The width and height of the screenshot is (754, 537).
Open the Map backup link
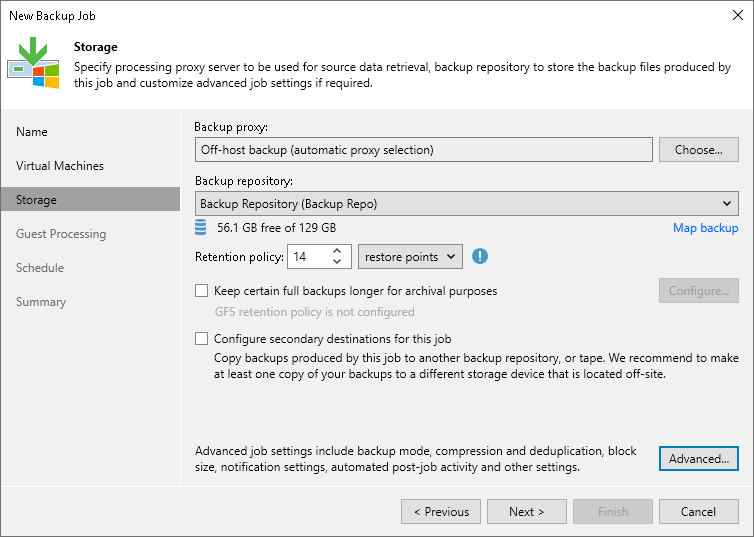705,228
